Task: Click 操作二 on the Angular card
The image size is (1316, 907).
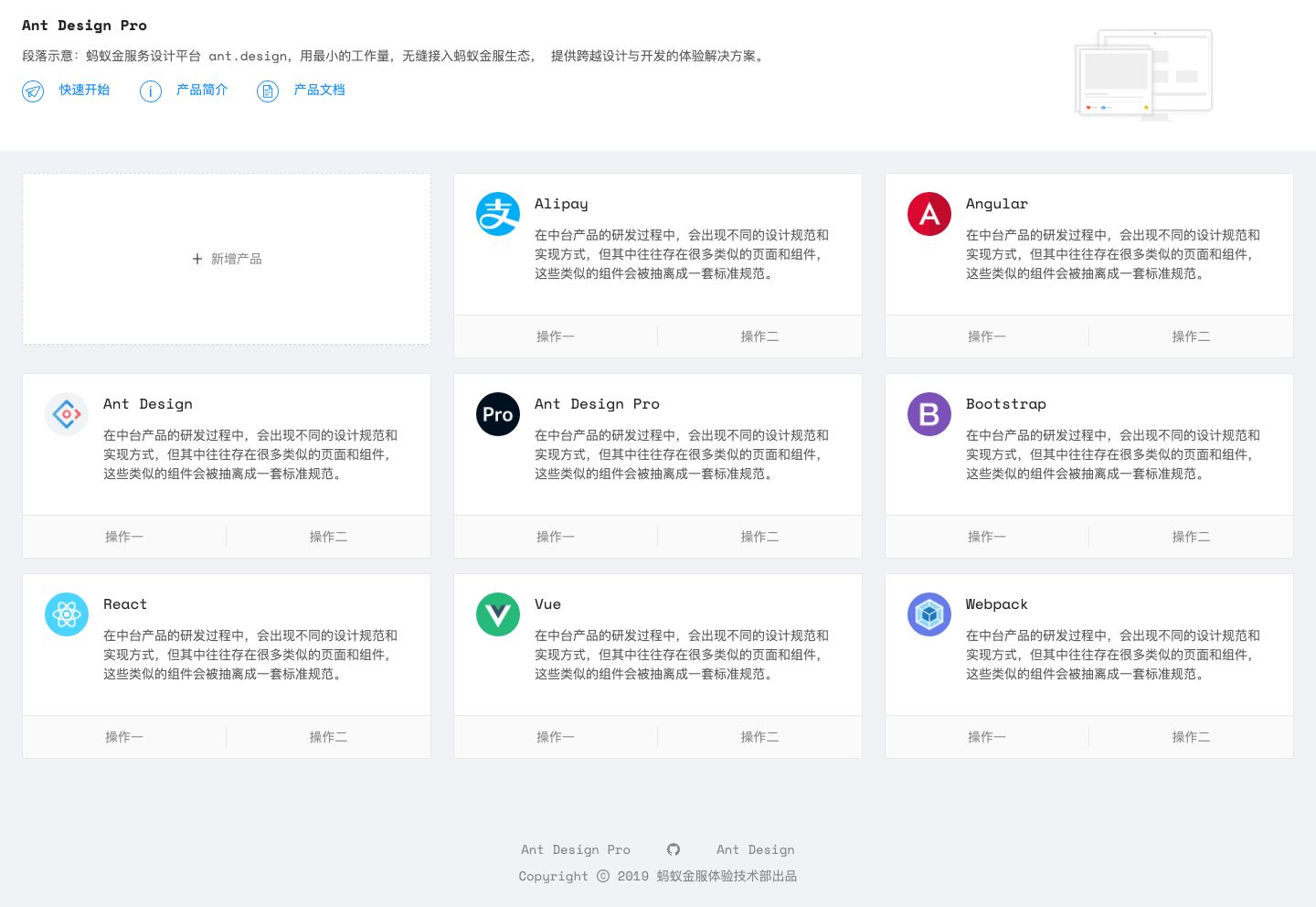Action: (x=1192, y=336)
